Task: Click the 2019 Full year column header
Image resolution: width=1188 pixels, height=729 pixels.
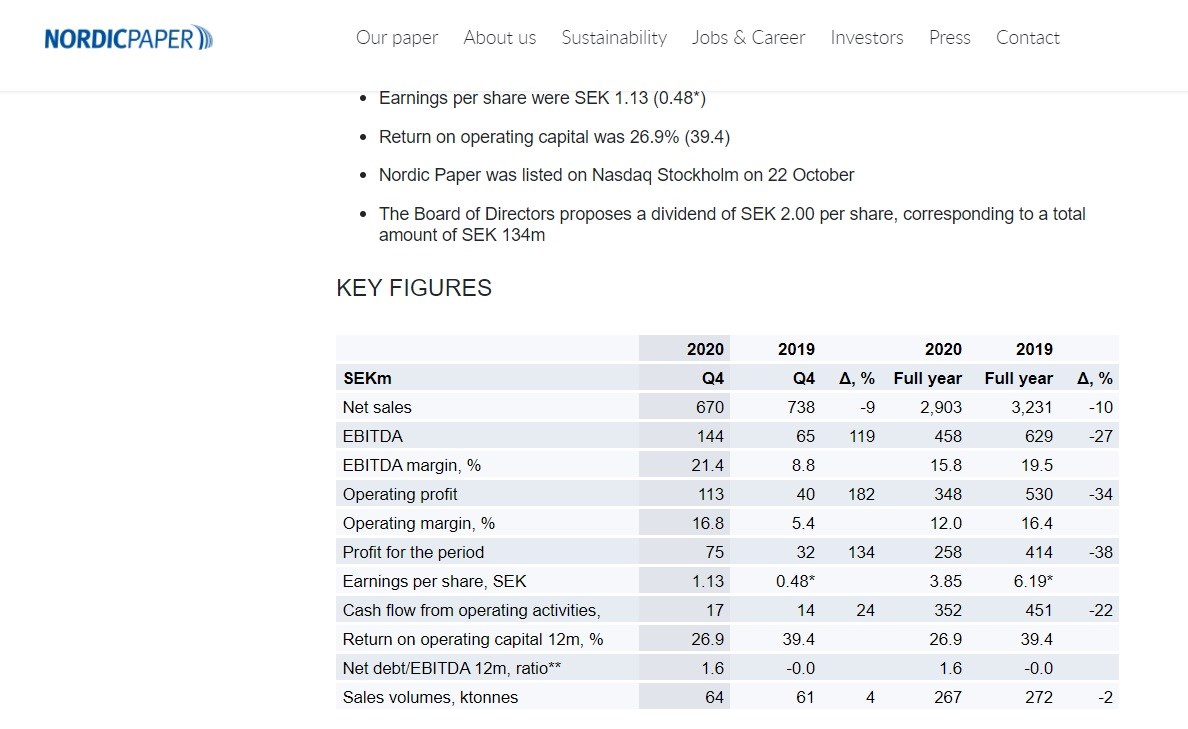Action: click(x=1018, y=364)
